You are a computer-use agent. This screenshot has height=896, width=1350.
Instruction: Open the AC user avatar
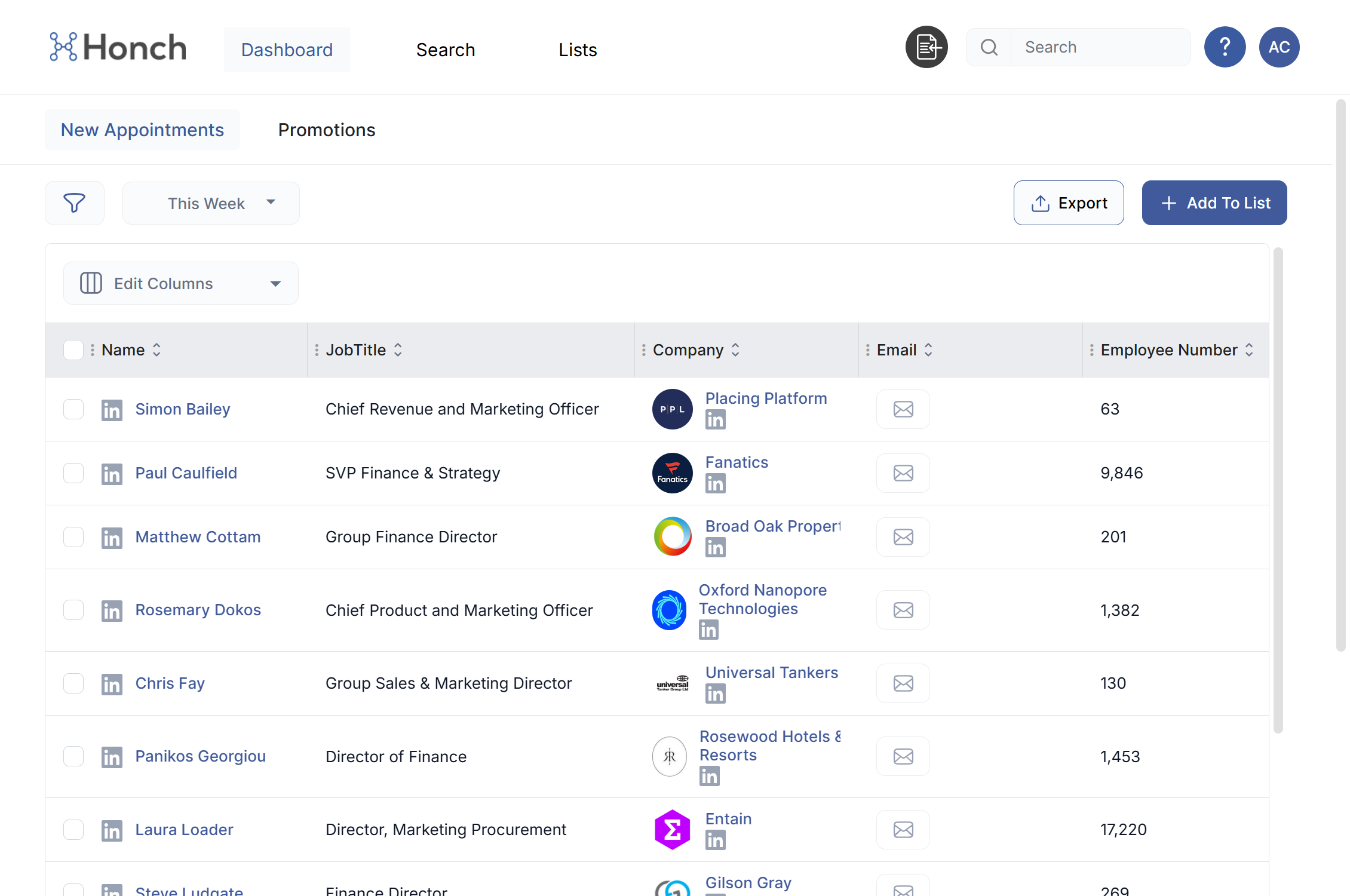pyautogui.click(x=1279, y=47)
